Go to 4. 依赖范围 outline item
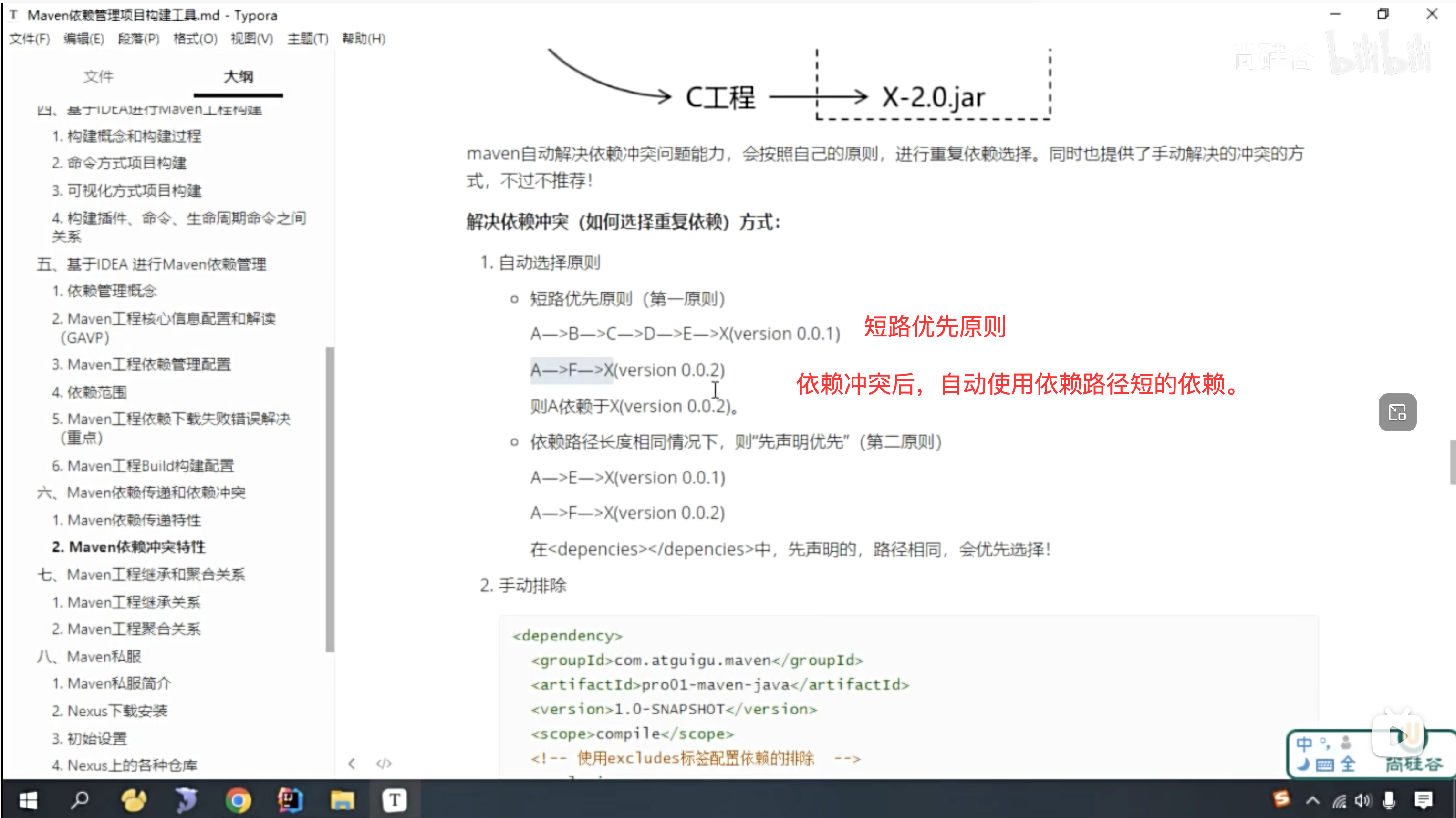The width and height of the screenshot is (1456, 818). (x=89, y=392)
